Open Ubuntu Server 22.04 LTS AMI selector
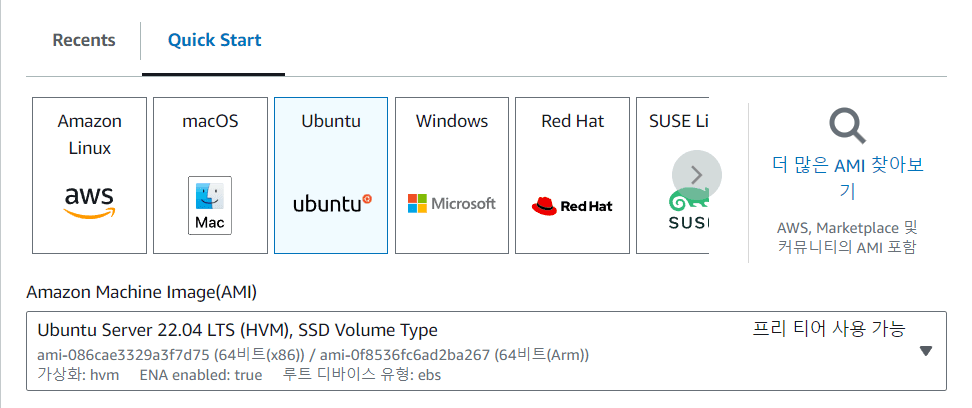 click(x=237, y=330)
